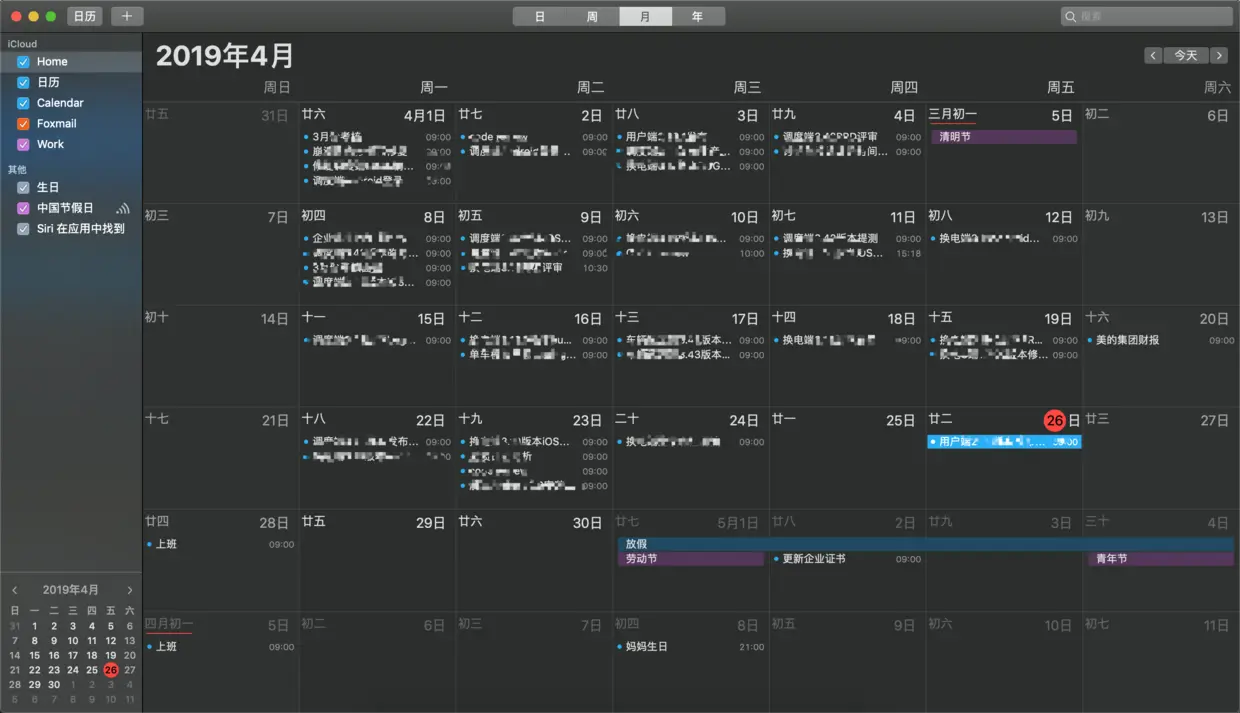Click the search magnifier icon
Image resolution: width=1240 pixels, height=713 pixels.
pos(1073,16)
